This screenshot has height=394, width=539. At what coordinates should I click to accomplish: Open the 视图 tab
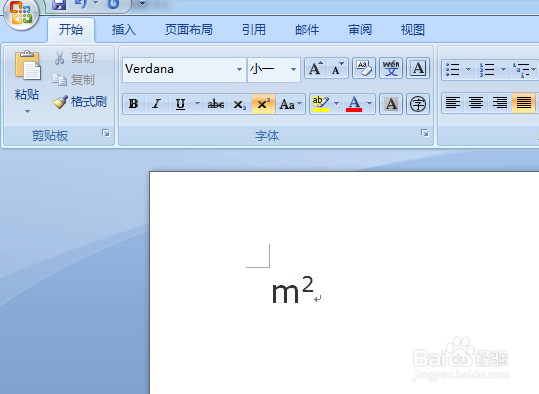coord(413,30)
